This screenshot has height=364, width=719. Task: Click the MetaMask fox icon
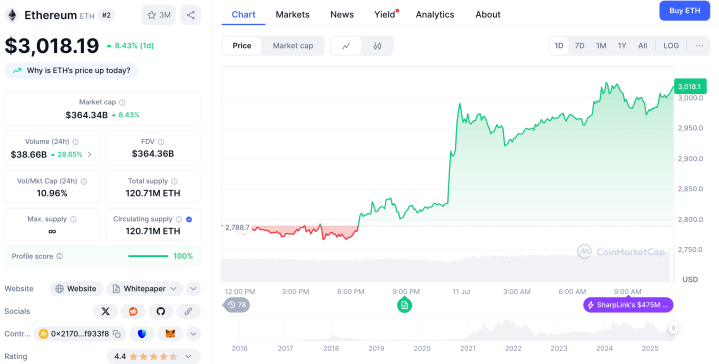[x=170, y=334]
